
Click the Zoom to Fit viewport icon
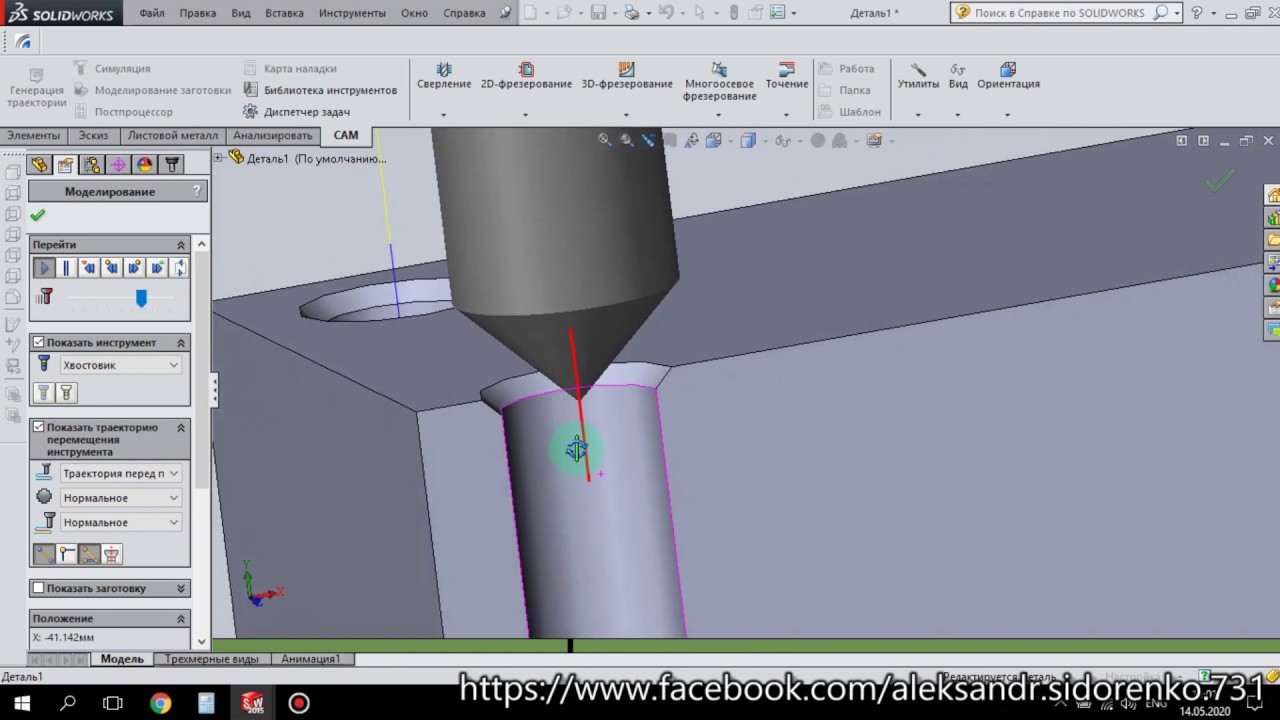pos(604,140)
